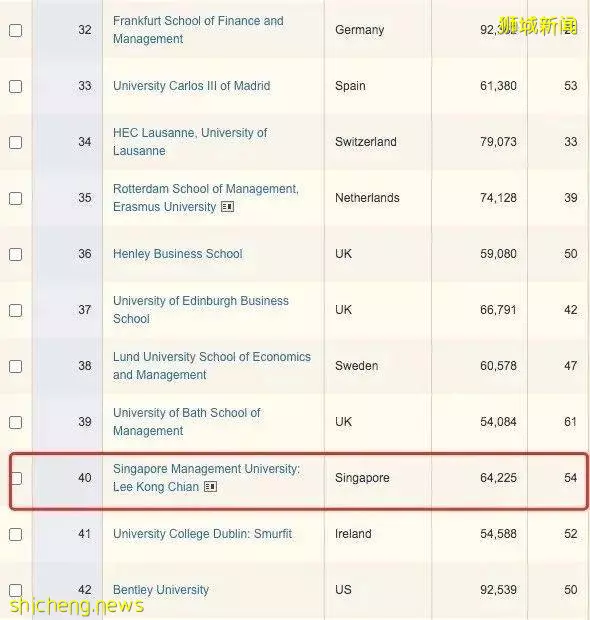Select the country cell 'Ireland'

(353, 534)
